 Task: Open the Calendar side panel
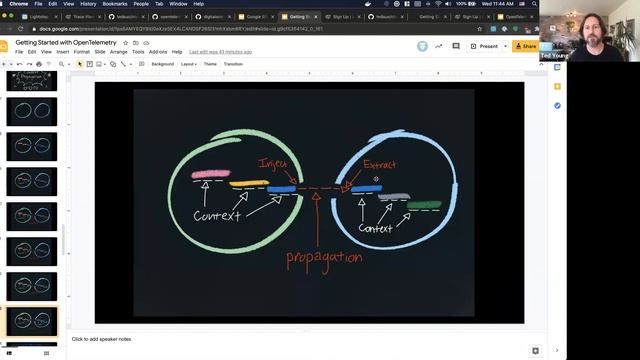click(x=557, y=67)
